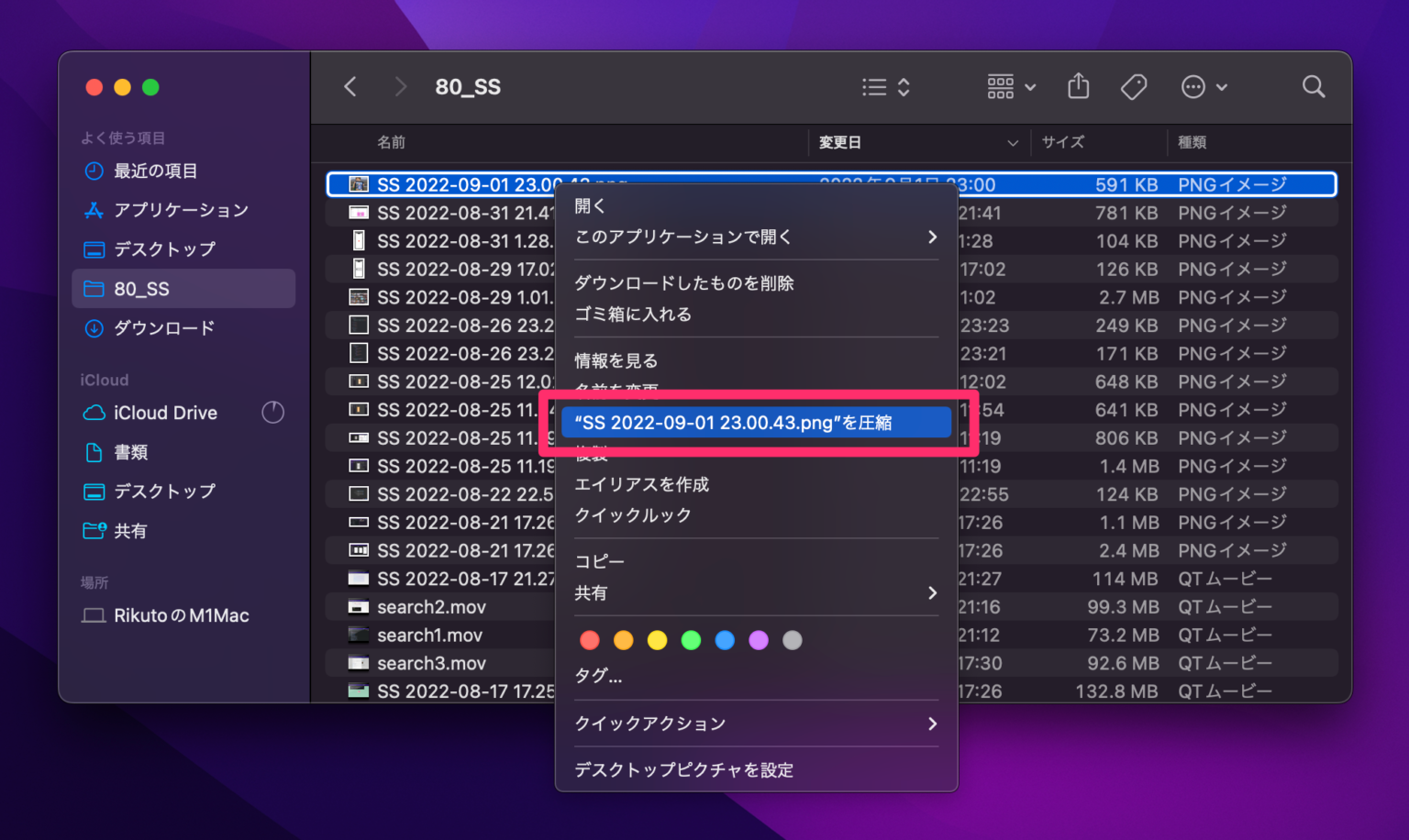Click the more options ellipsis icon

pyautogui.click(x=1193, y=86)
